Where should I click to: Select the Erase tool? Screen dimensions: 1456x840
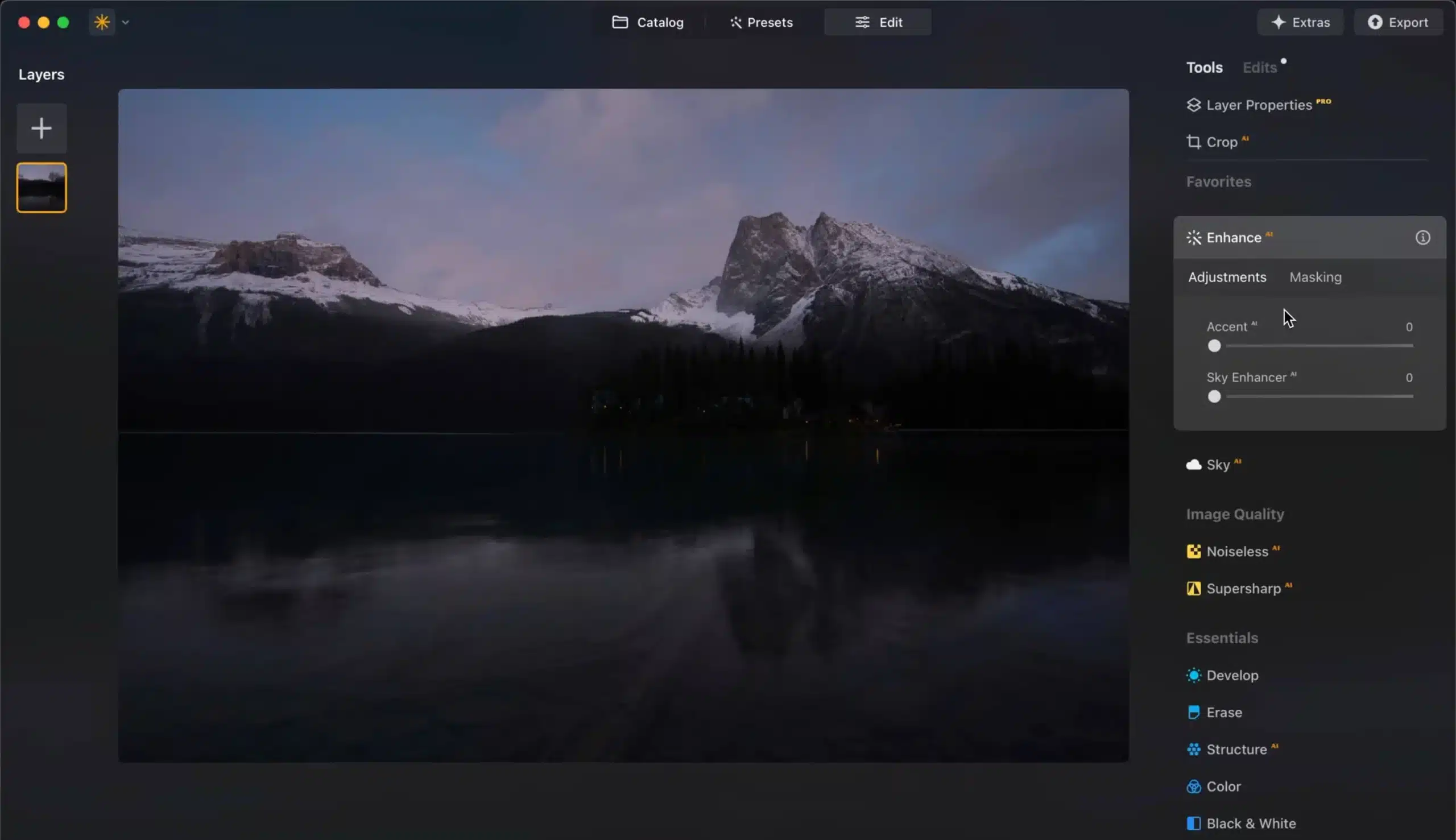tap(1225, 712)
